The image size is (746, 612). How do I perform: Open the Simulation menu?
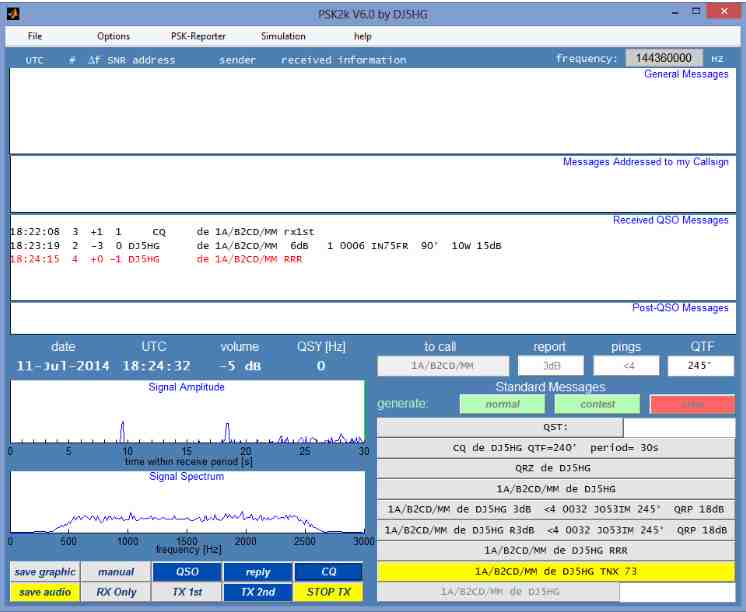tap(283, 36)
